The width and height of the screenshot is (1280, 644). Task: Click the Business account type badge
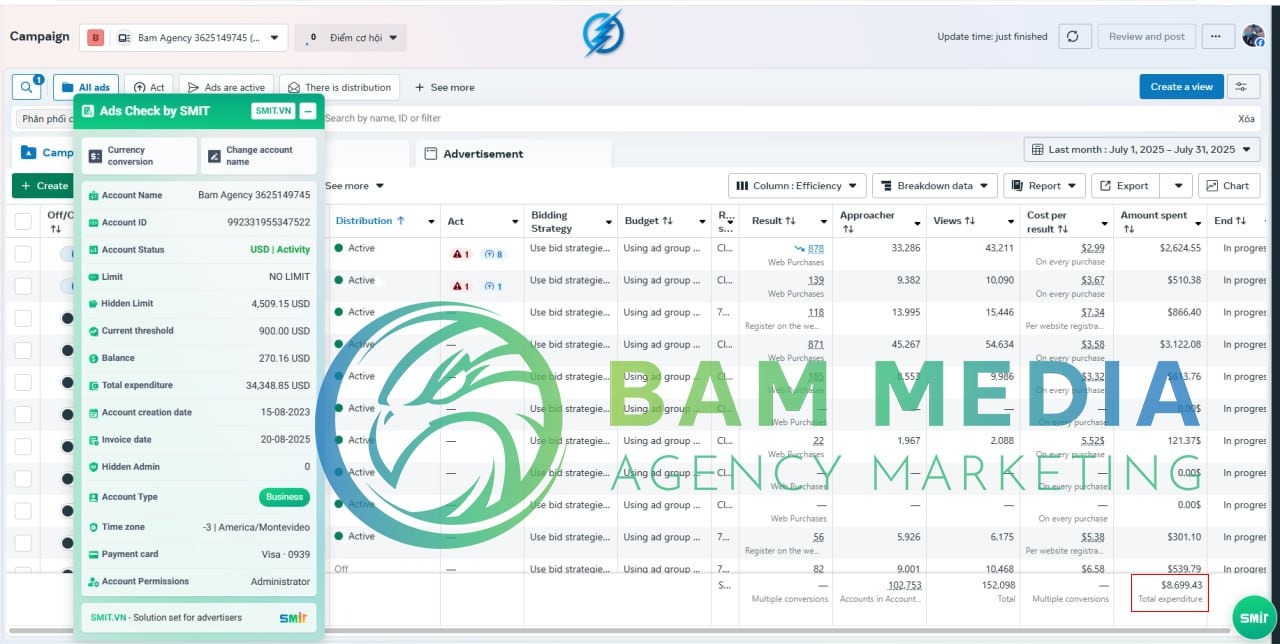click(x=285, y=497)
